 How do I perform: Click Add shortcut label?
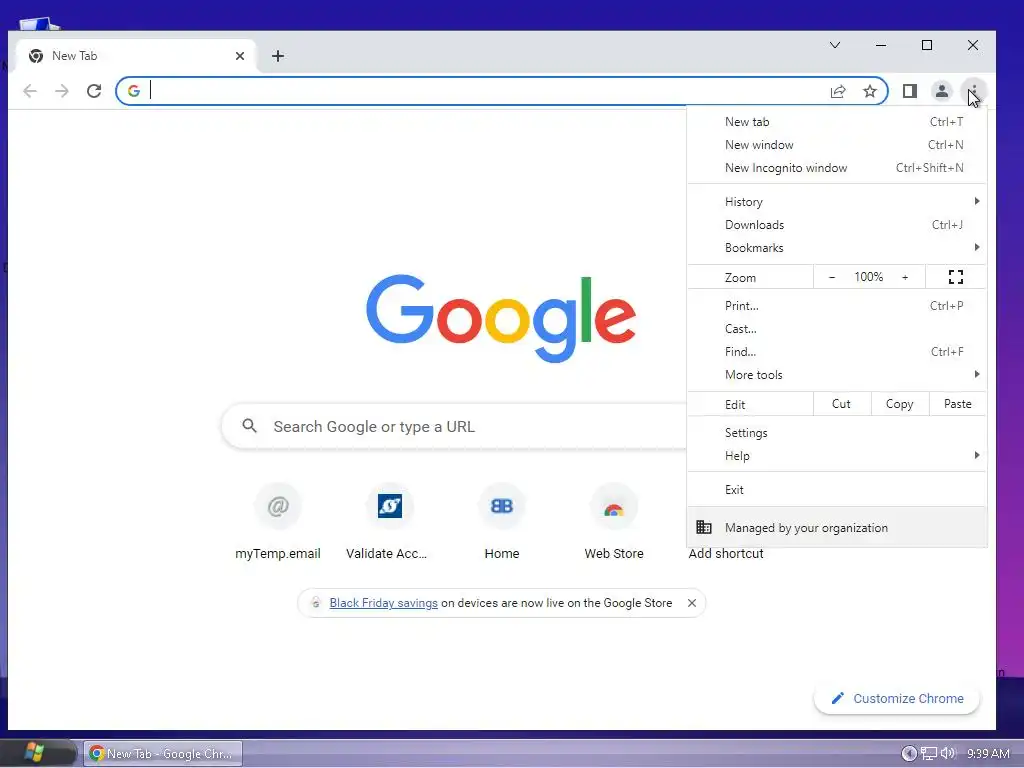pos(726,554)
